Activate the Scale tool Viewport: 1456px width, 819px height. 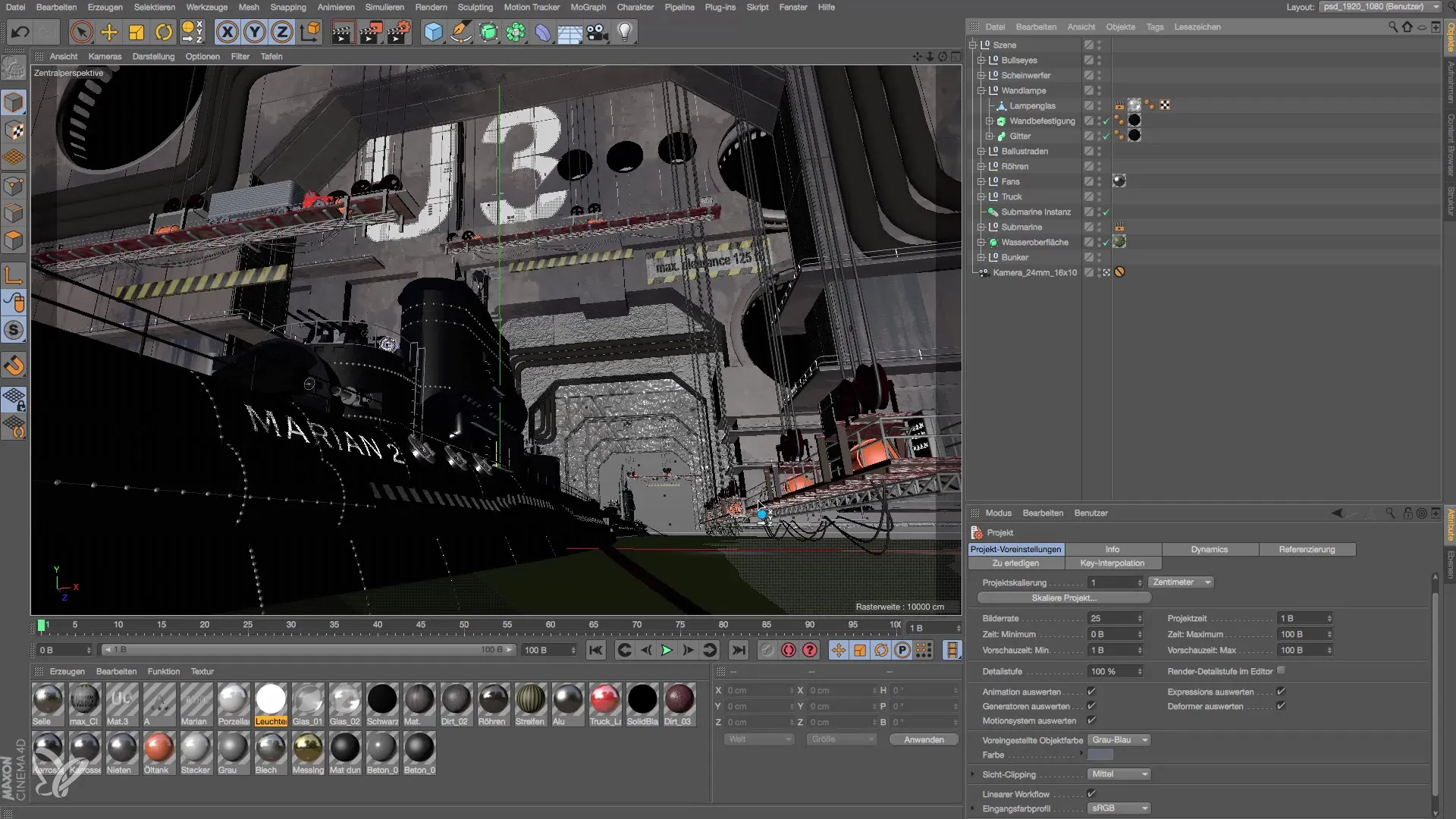coord(136,32)
